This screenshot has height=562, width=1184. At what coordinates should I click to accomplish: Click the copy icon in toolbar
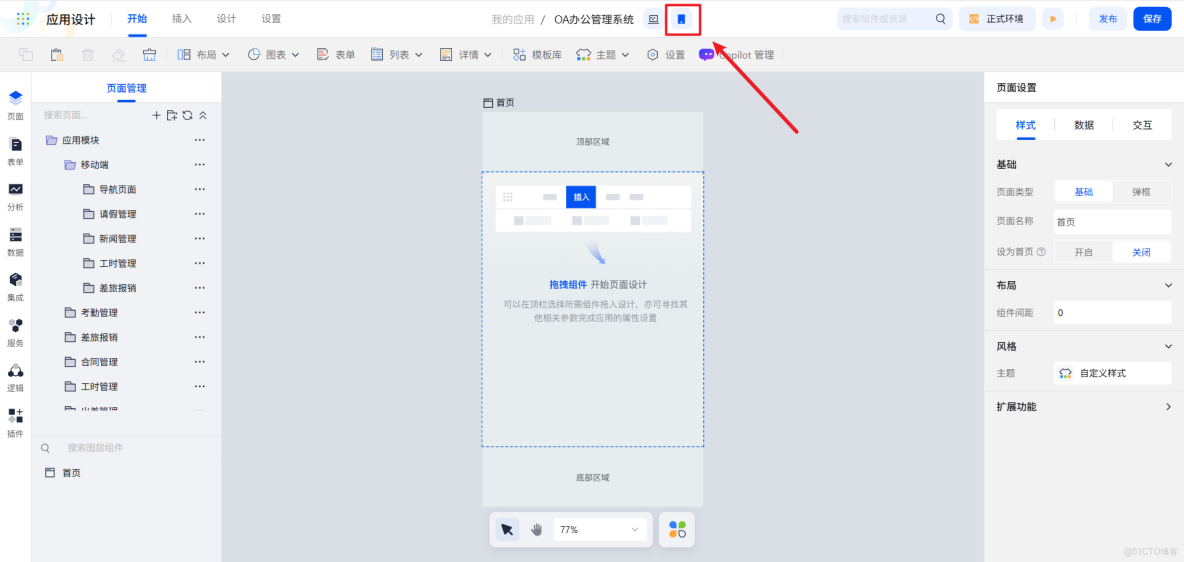click(26, 54)
